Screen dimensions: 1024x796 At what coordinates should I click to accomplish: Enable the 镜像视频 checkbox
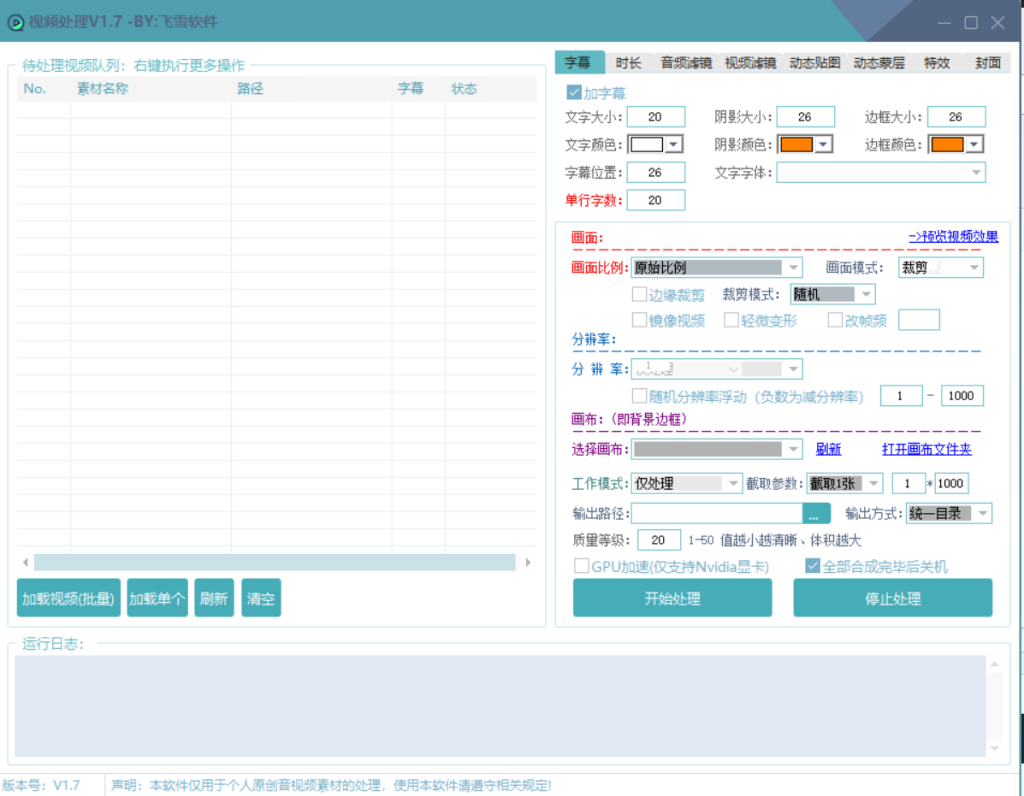[640, 320]
